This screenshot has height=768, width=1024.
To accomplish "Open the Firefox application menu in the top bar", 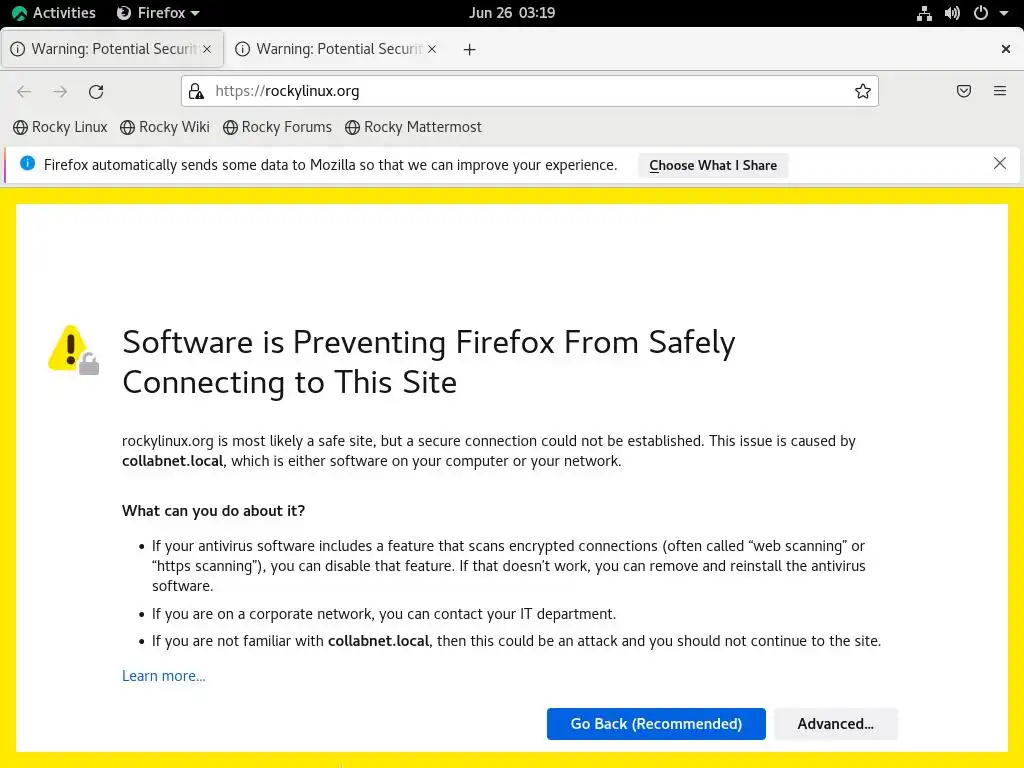I will pyautogui.click(x=158, y=13).
